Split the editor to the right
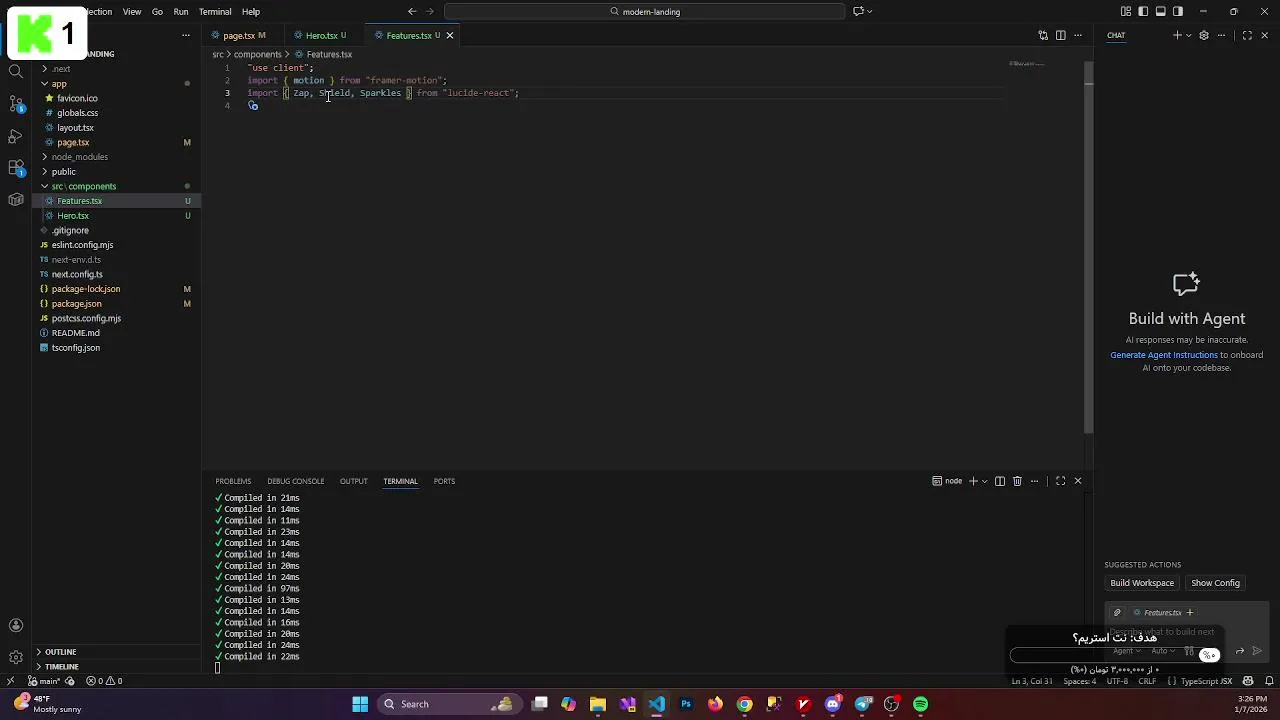The height and width of the screenshot is (720, 1280). [1061, 35]
